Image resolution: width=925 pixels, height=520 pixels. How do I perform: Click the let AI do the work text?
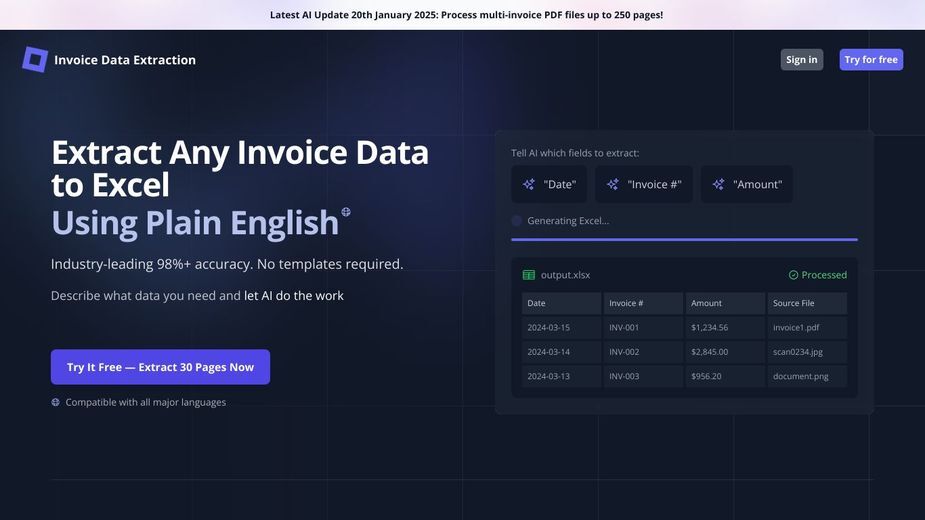point(294,296)
